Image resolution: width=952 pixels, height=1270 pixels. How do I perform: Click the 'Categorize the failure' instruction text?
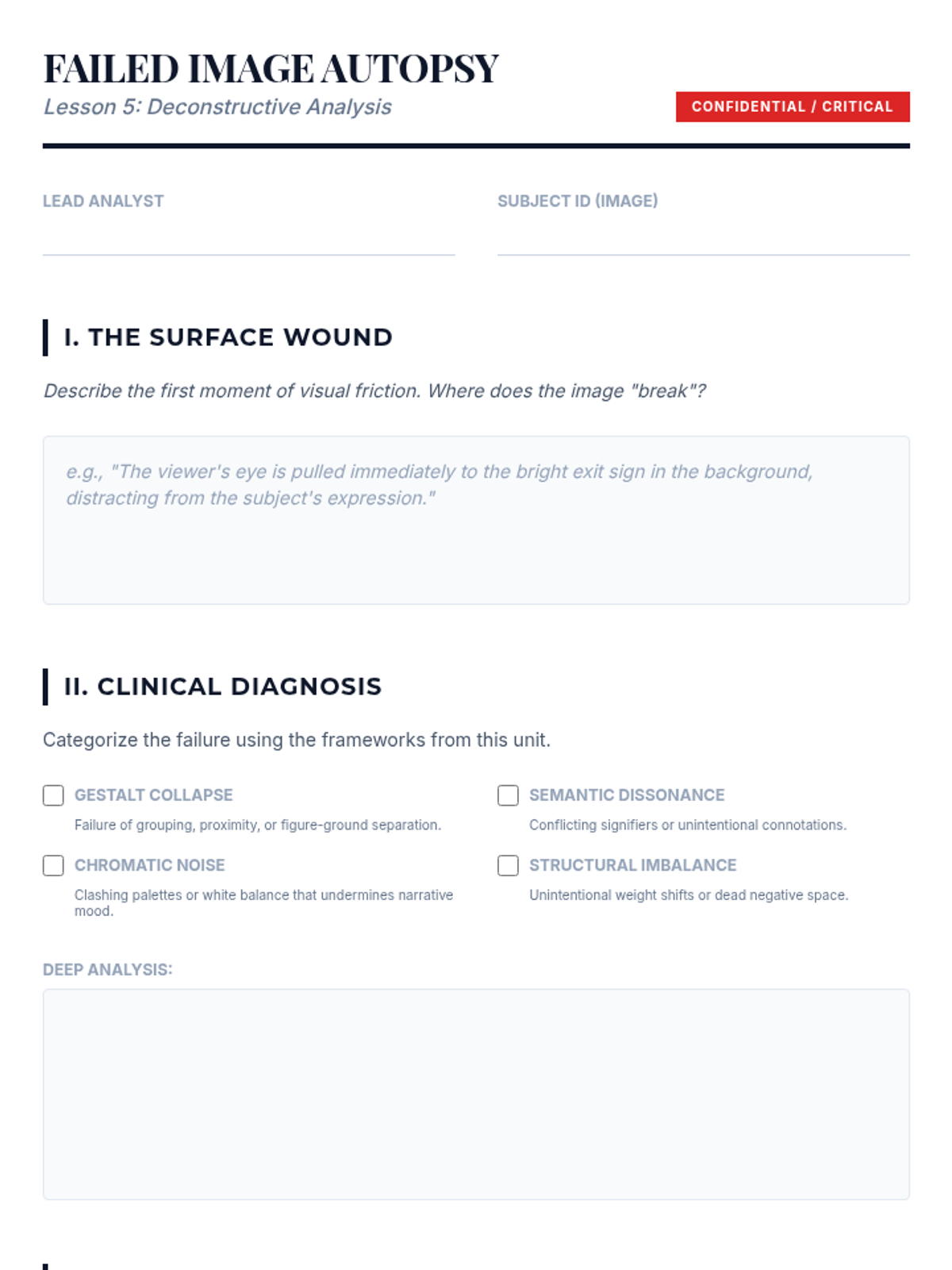tap(296, 740)
